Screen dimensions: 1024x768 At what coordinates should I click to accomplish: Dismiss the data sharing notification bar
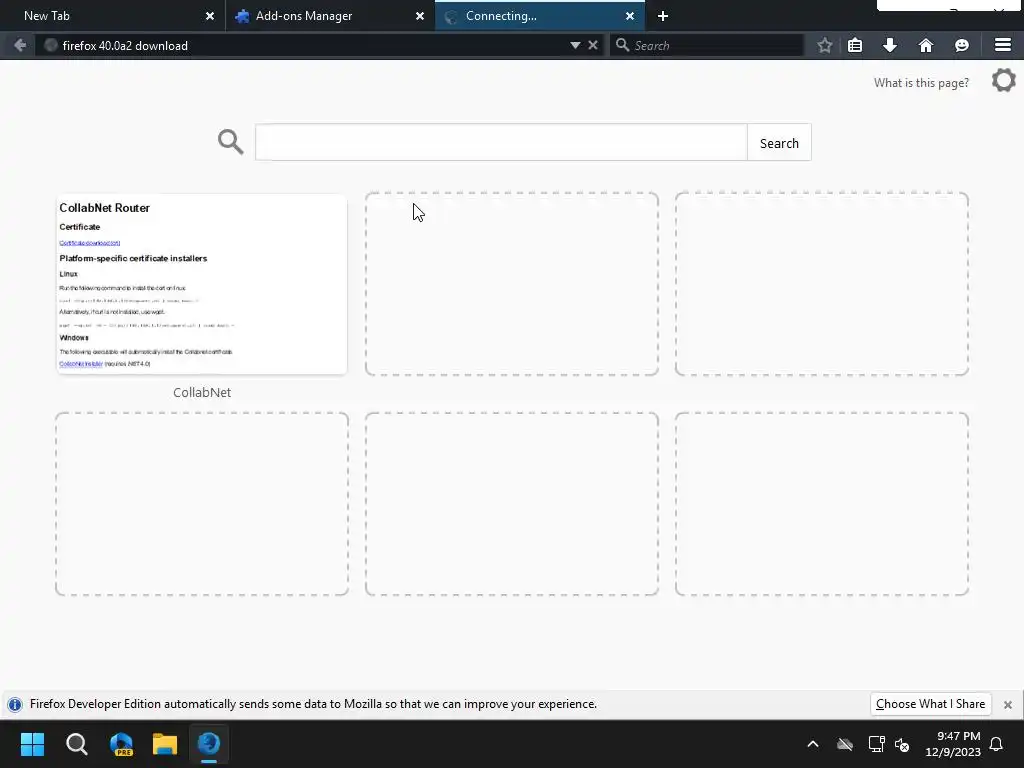point(1008,705)
